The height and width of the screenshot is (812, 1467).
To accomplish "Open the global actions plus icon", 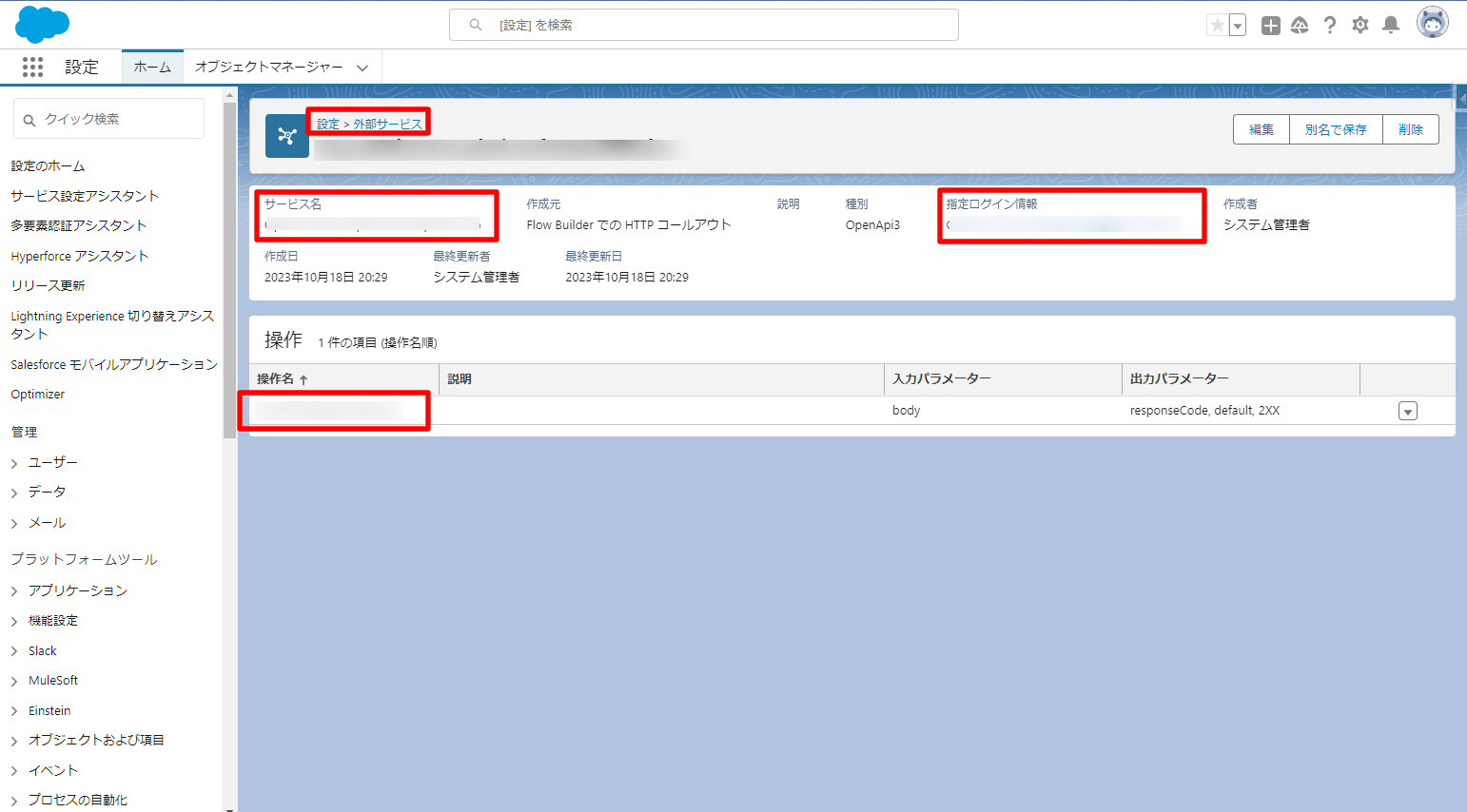I will 1271,25.
